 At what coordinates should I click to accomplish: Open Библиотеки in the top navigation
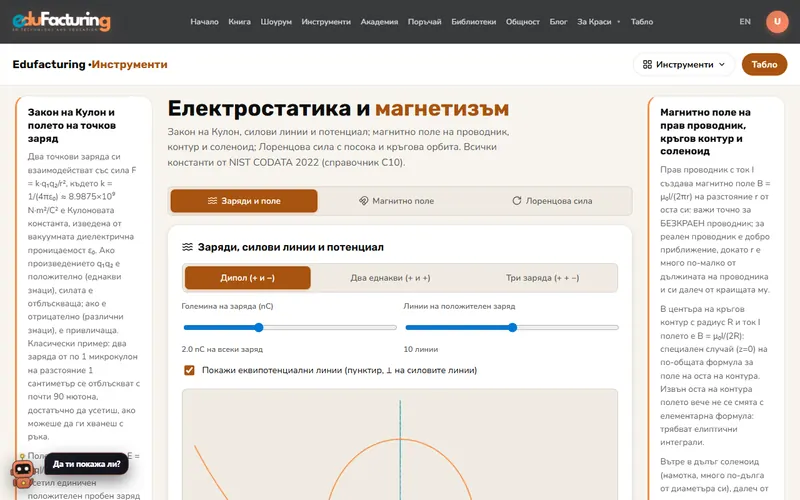tap(473, 21)
